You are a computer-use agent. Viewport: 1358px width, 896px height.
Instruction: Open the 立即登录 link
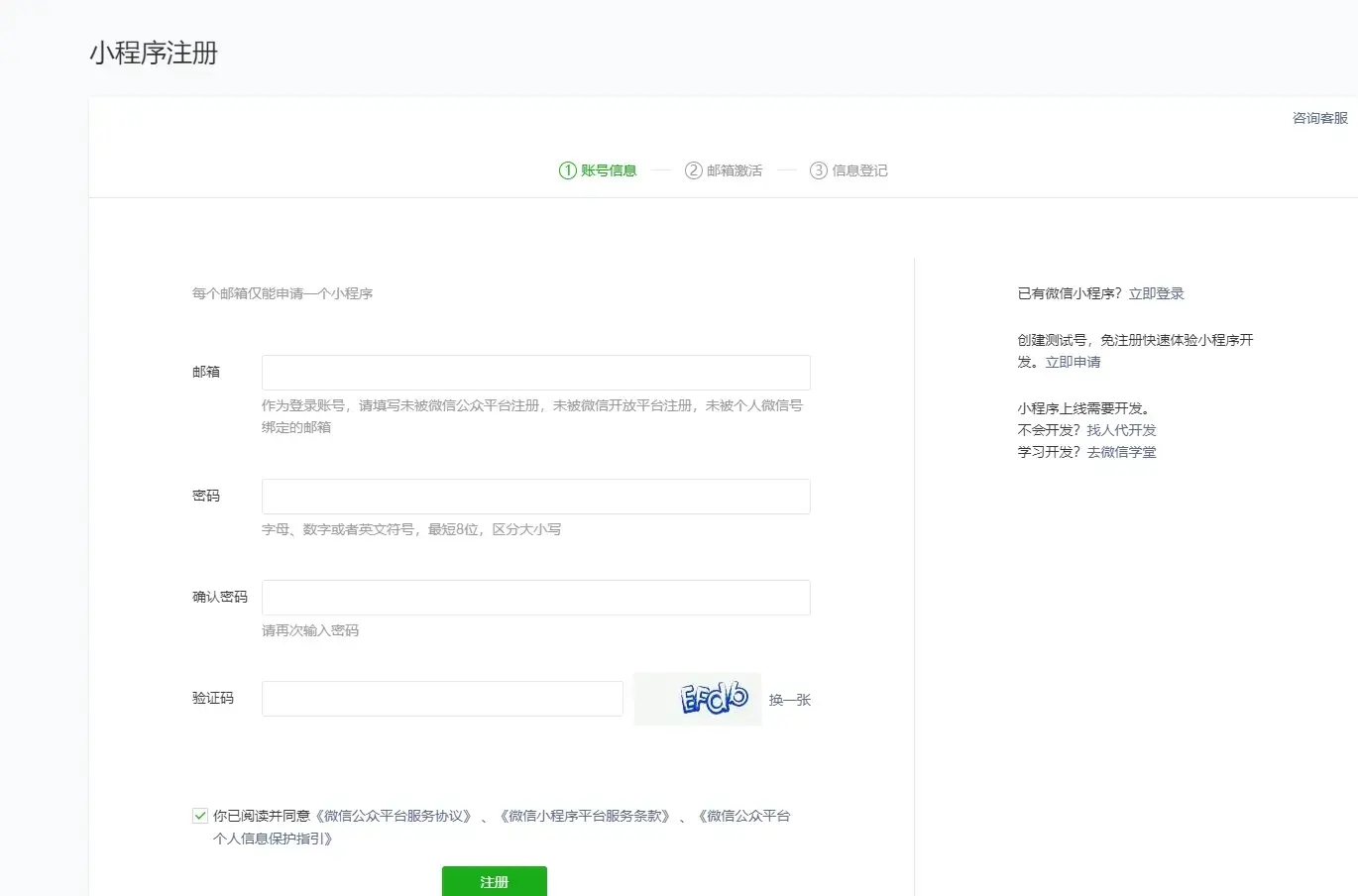[x=1156, y=293]
